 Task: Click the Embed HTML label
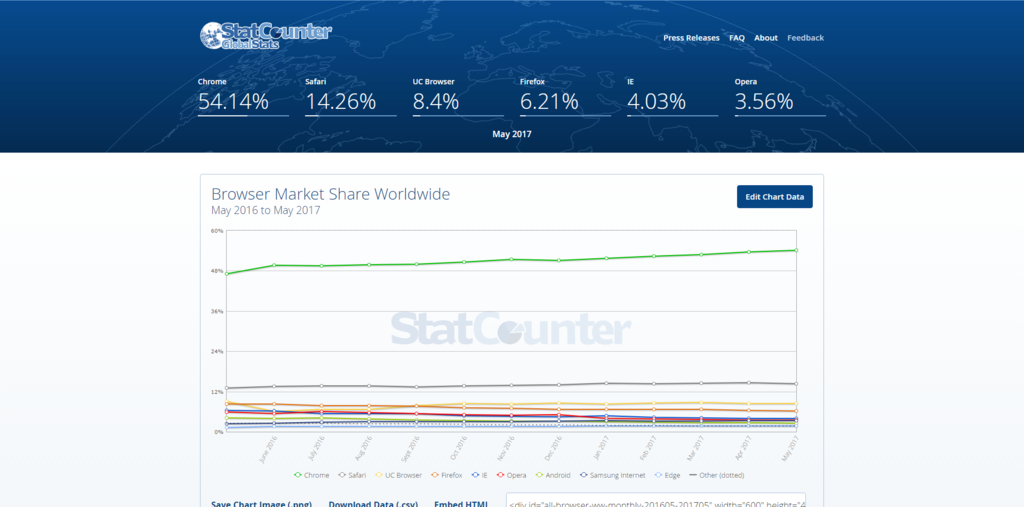click(x=460, y=504)
